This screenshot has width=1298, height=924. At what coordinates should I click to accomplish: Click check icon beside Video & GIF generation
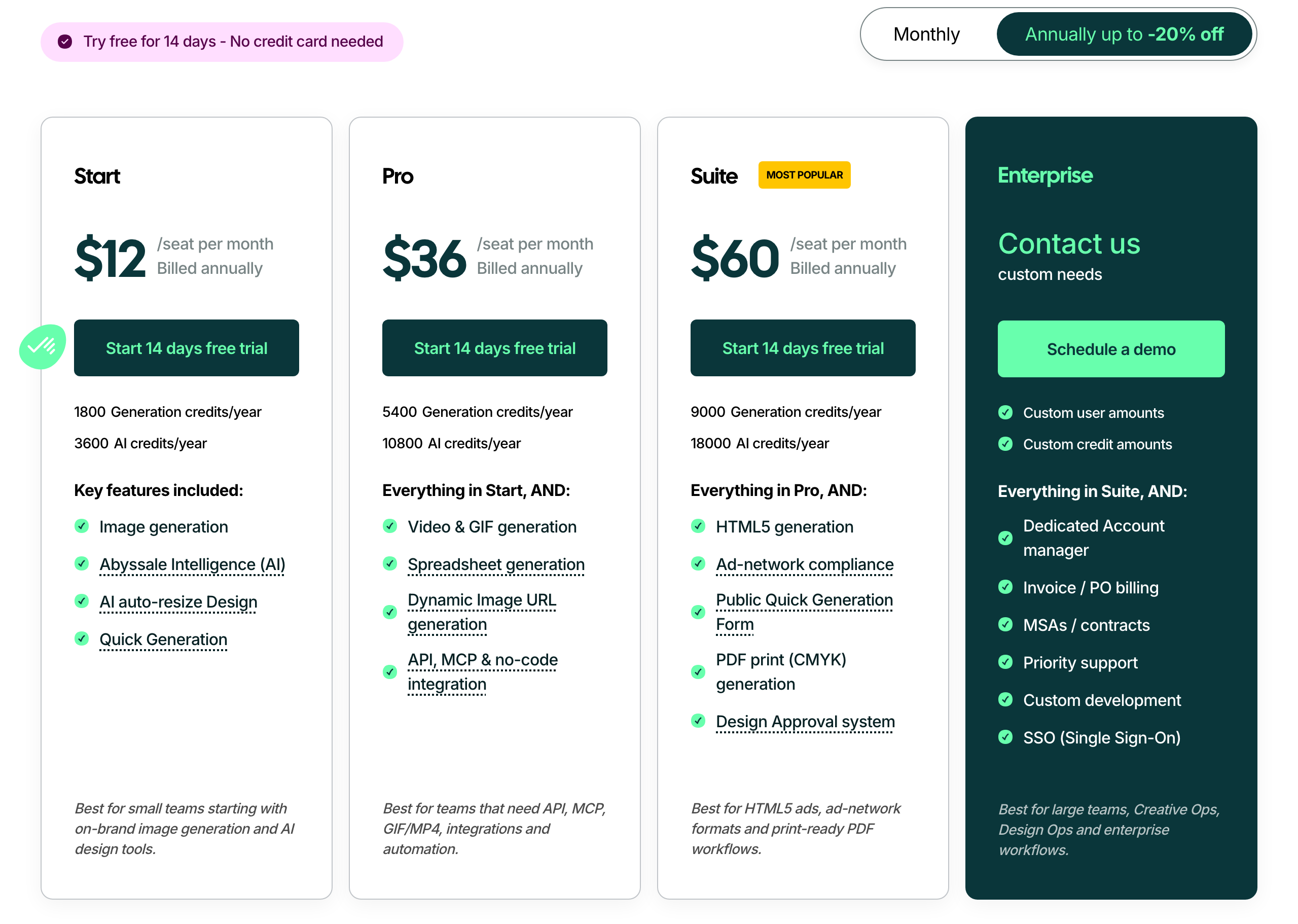[x=389, y=526]
